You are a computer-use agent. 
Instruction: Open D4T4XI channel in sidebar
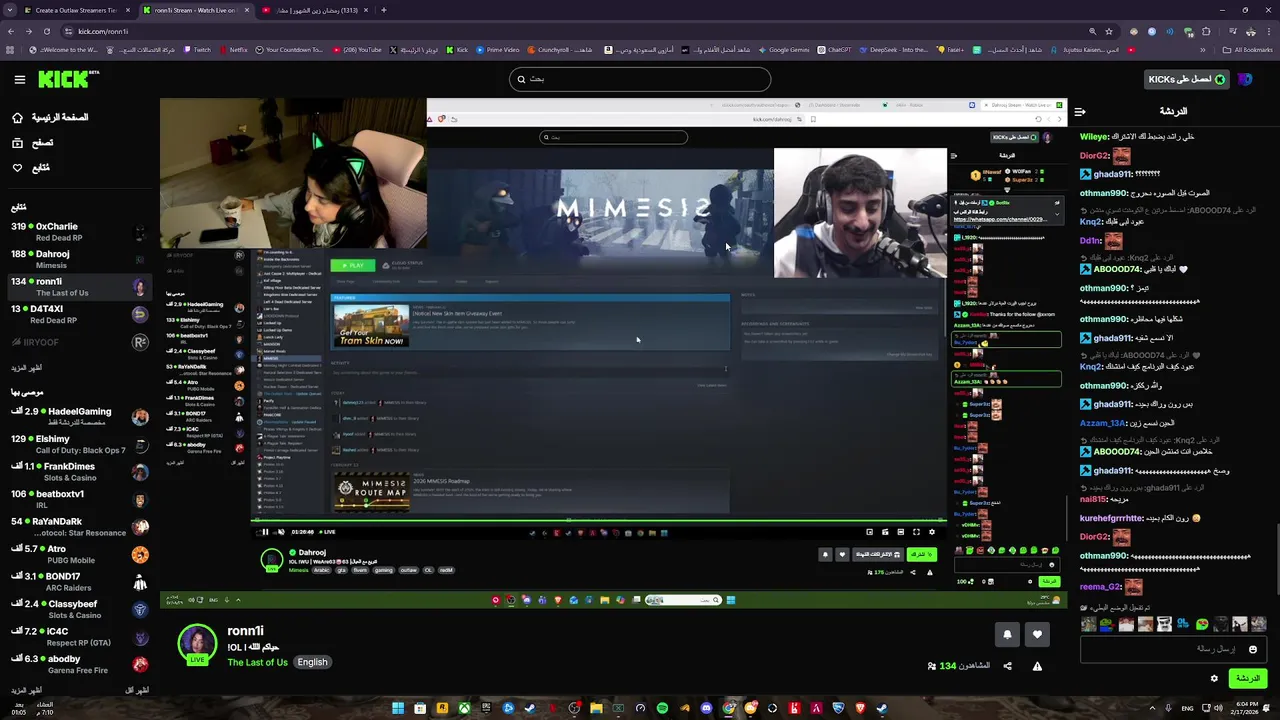[78, 314]
